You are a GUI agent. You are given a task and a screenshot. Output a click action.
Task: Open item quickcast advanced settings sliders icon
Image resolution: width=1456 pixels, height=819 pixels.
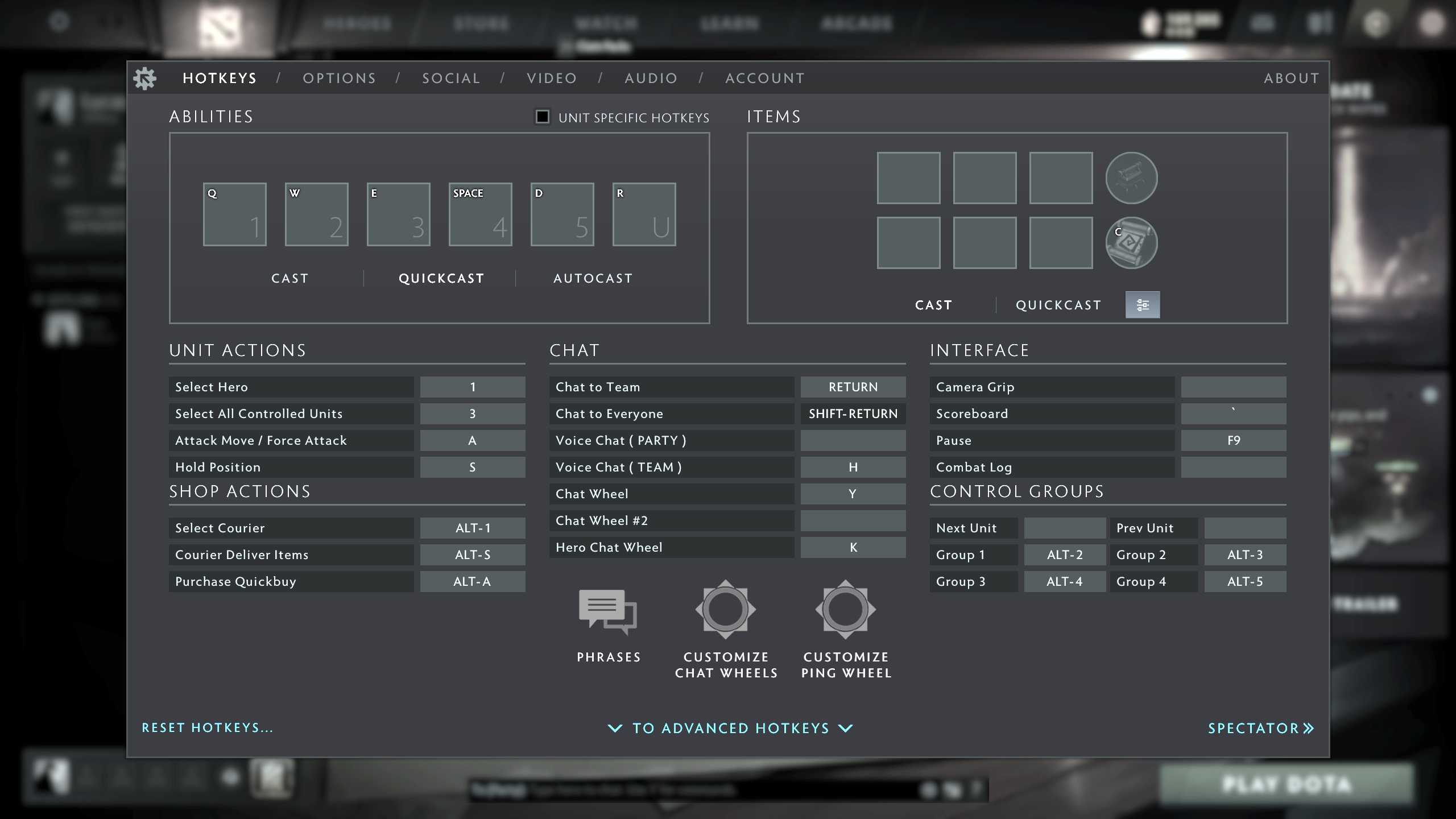tap(1143, 305)
